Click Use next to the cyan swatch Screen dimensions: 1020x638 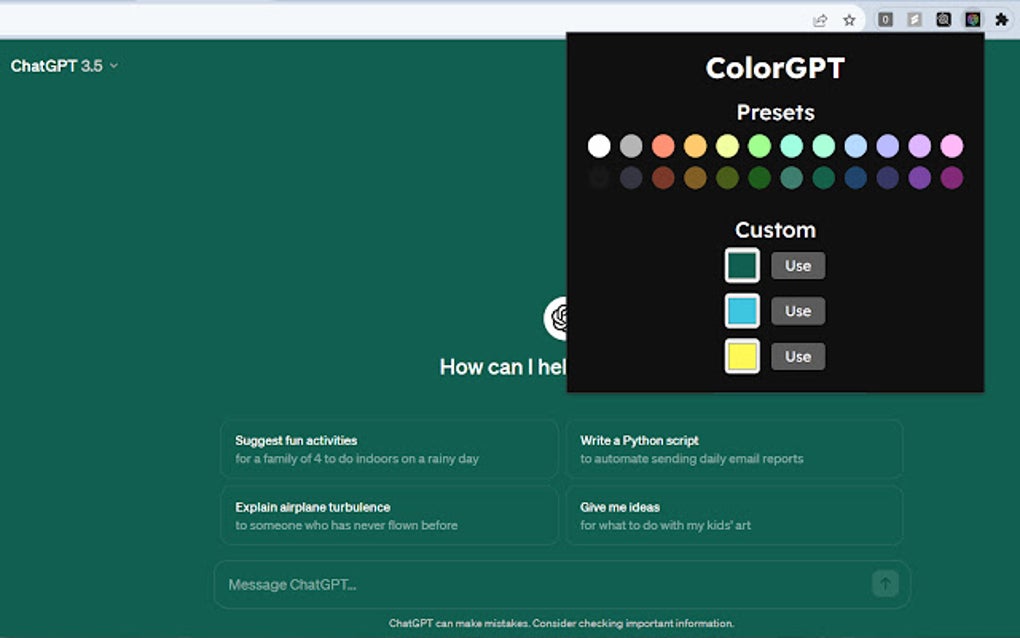(x=798, y=312)
